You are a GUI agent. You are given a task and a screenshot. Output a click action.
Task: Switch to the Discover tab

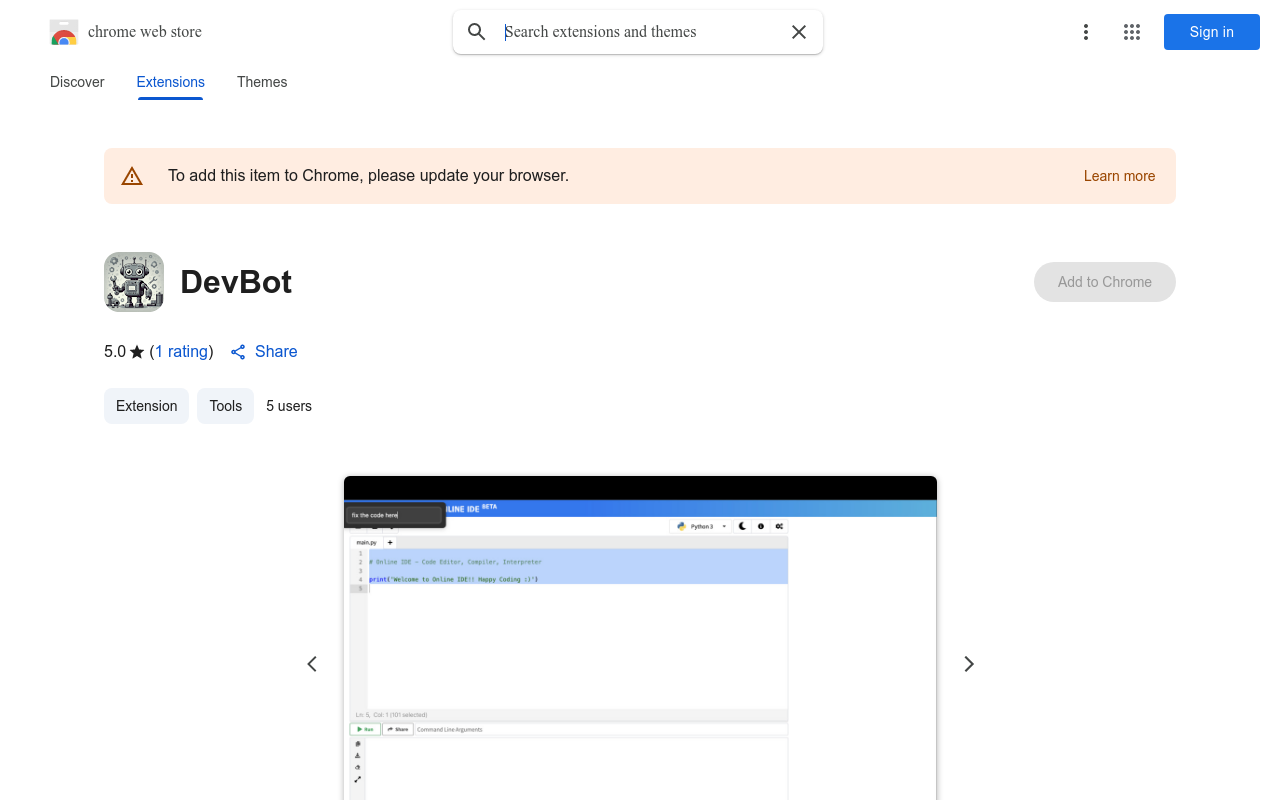(x=77, y=82)
